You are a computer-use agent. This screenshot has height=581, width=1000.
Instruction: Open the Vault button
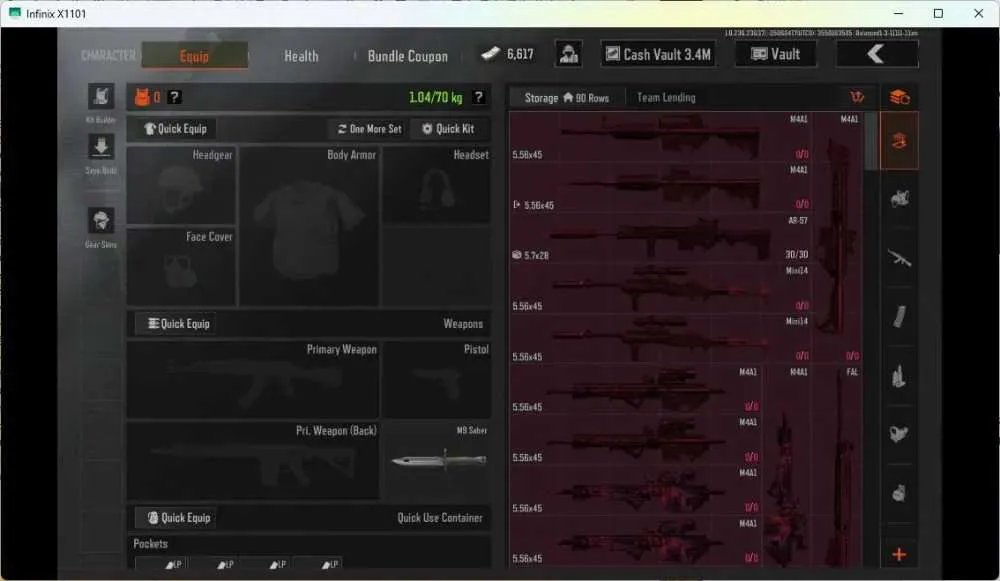(776, 54)
